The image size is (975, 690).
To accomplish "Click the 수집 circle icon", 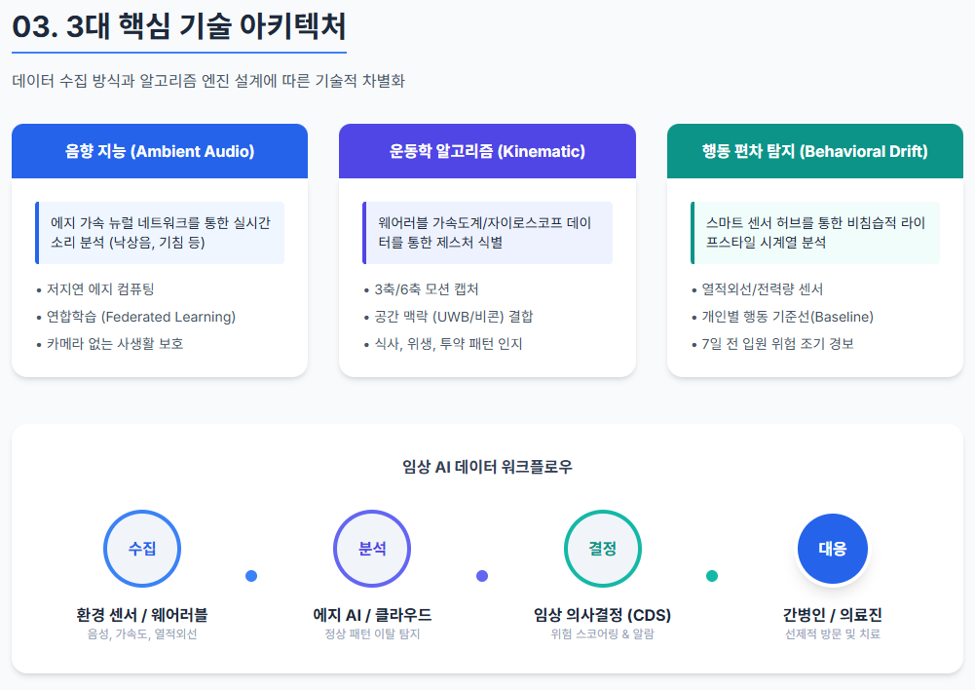I will coord(142,548).
